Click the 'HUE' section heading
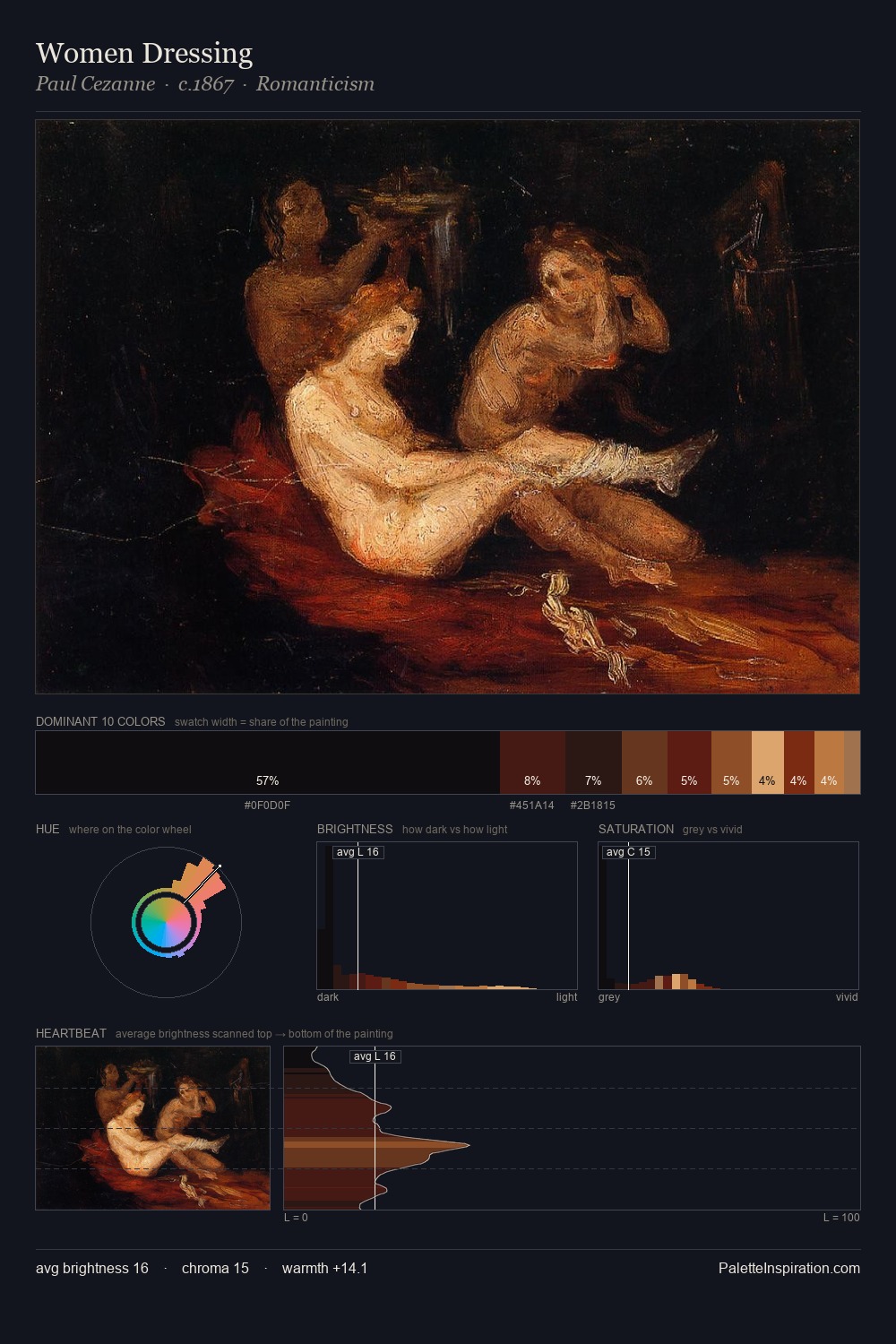 click(x=47, y=829)
